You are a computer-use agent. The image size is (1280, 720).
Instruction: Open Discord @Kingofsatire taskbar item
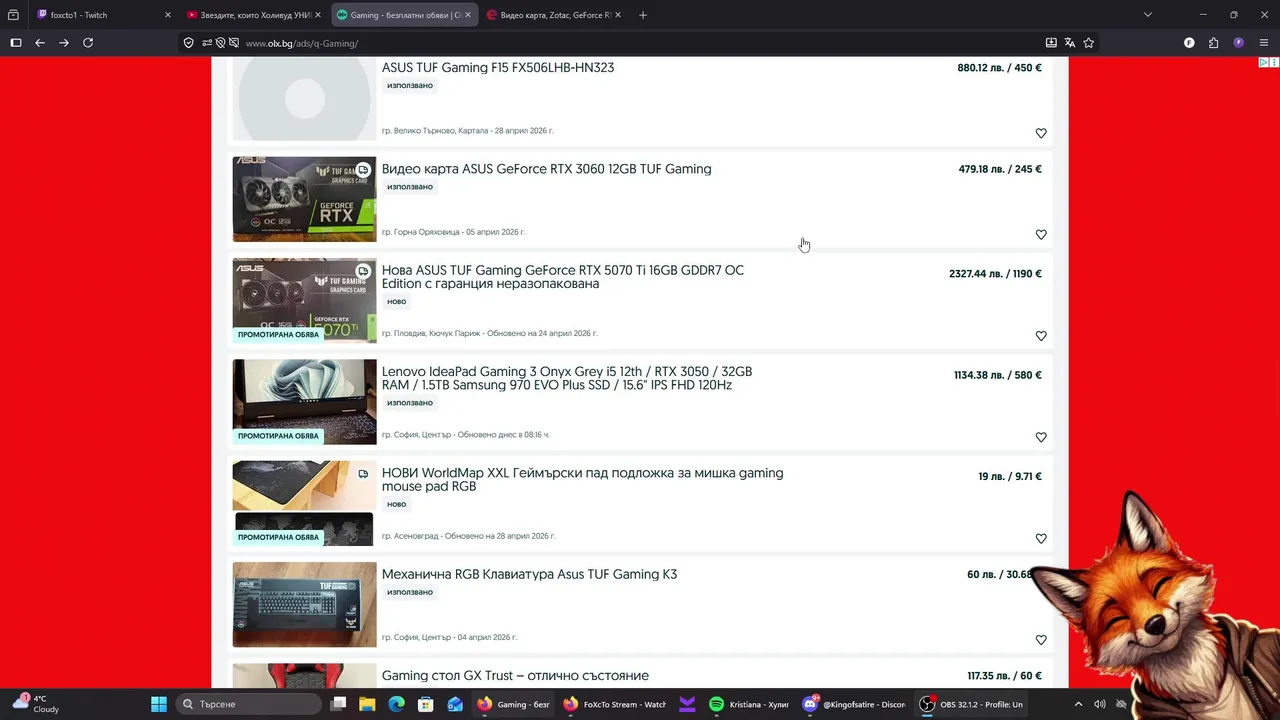854,704
